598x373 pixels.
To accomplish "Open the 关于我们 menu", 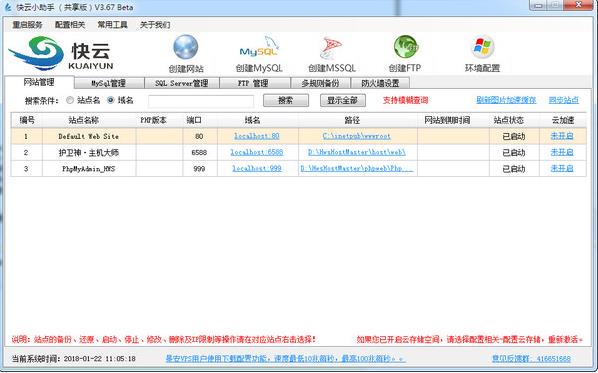I will click(155, 25).
